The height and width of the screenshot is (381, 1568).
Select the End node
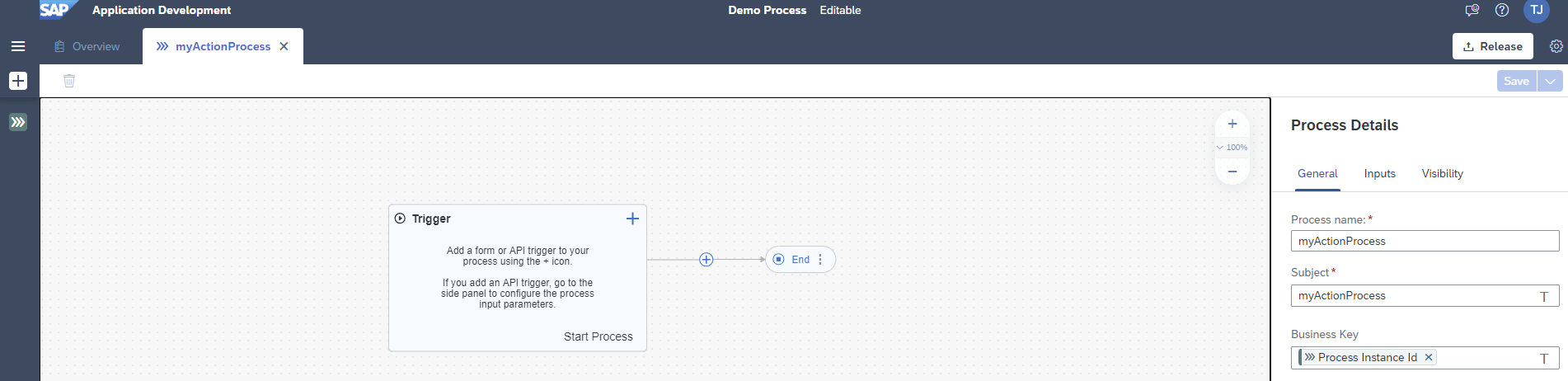(x=800, y=260)
